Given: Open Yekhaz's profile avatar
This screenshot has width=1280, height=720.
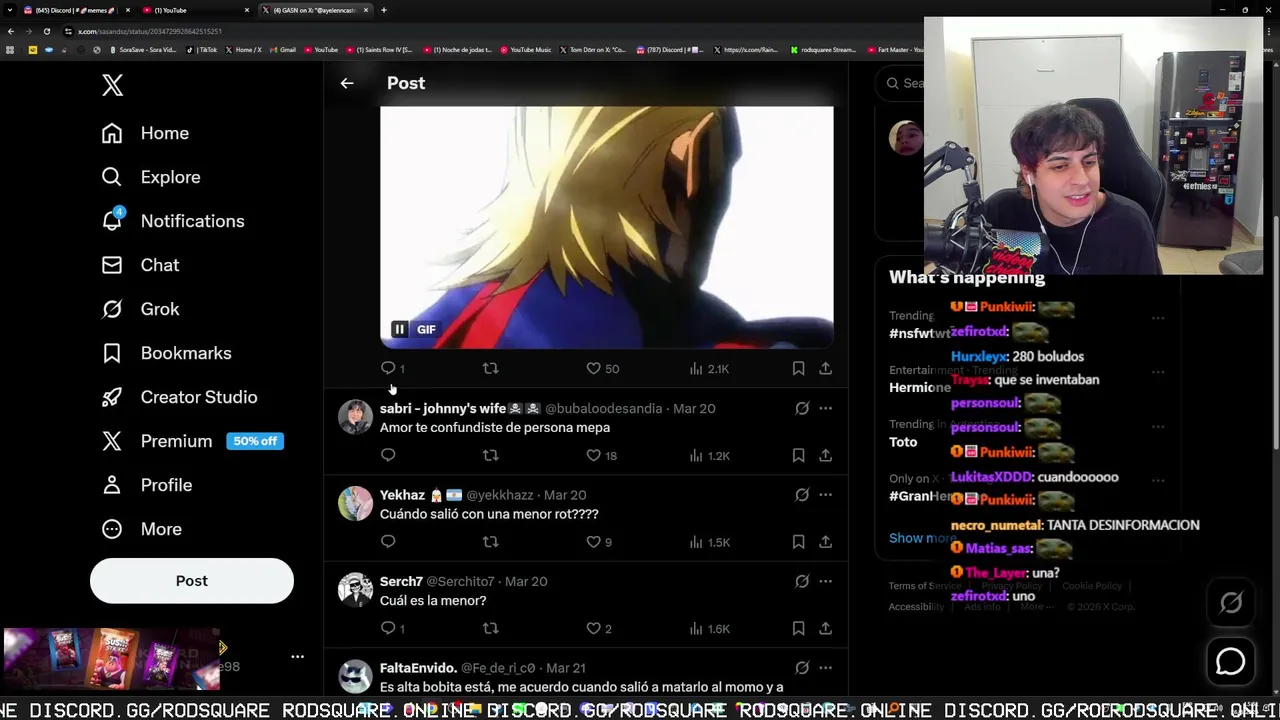Looking at the screenshot, I should click(x=355, y=503).
